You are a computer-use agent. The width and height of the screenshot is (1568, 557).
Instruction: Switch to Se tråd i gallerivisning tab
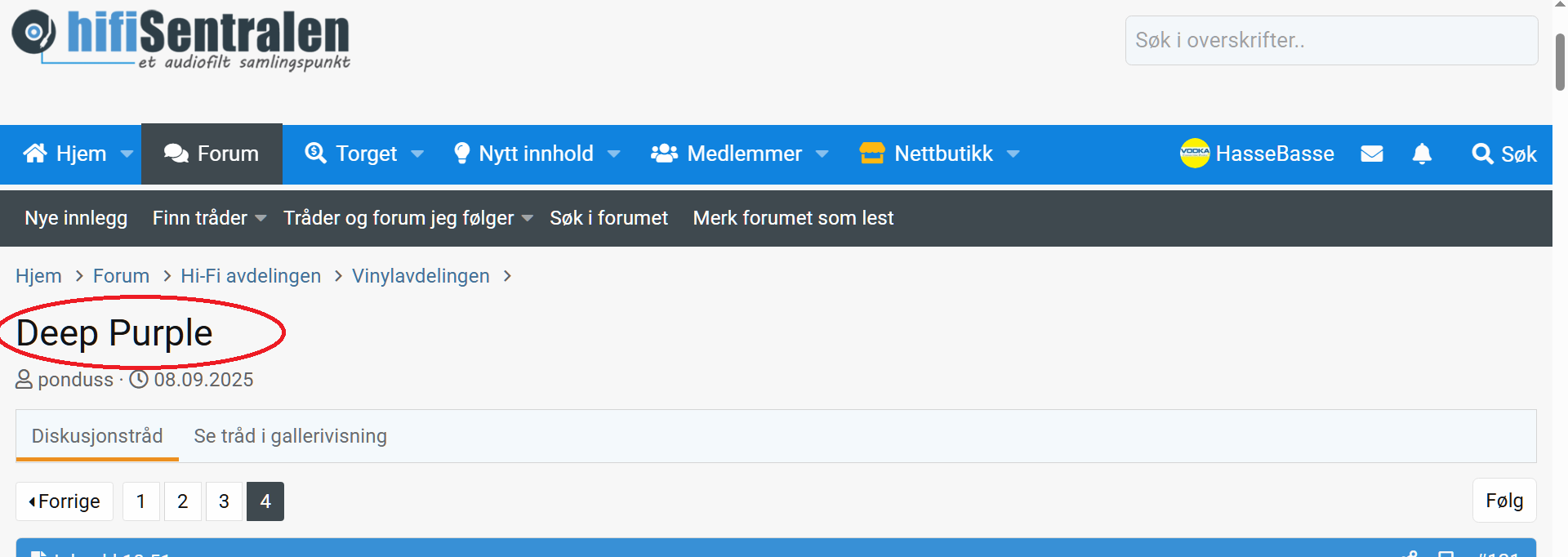pos(290,436)
